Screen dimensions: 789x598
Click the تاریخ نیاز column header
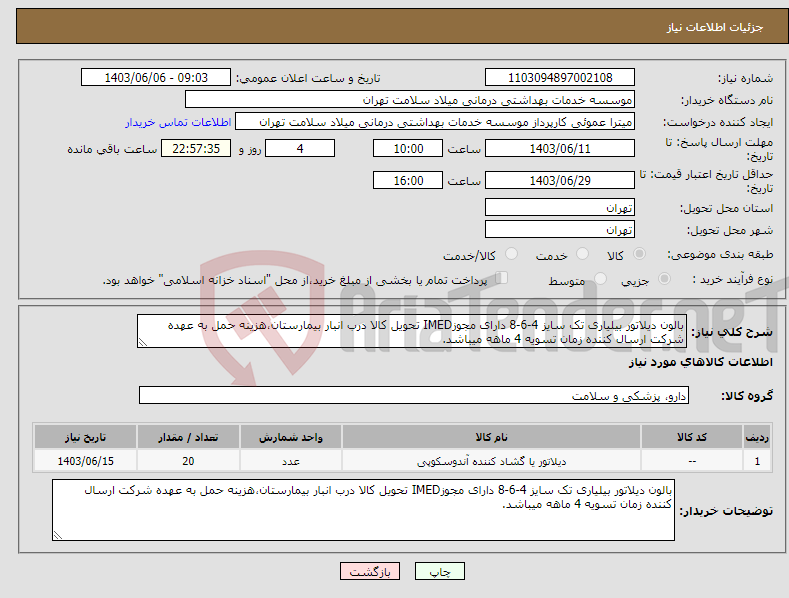[86, 437]
